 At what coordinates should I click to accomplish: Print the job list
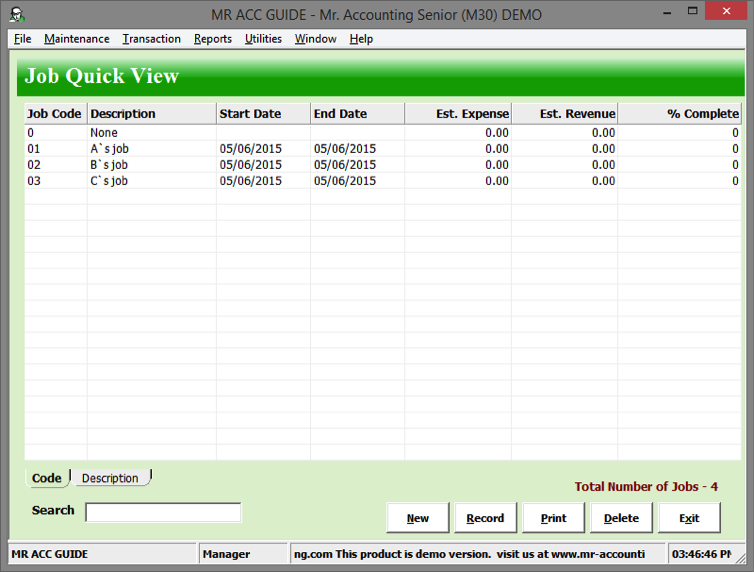pos(553,518)
